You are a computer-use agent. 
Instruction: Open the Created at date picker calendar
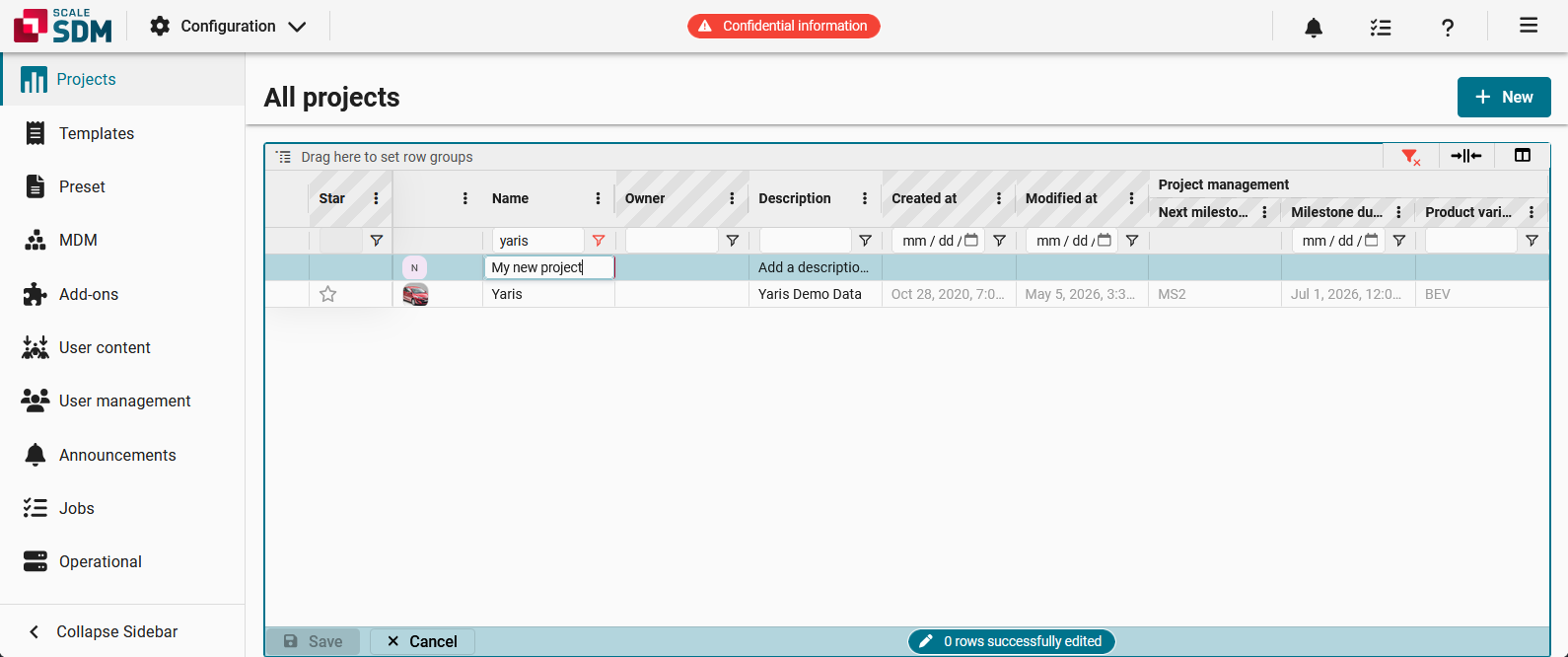[971, 241]
